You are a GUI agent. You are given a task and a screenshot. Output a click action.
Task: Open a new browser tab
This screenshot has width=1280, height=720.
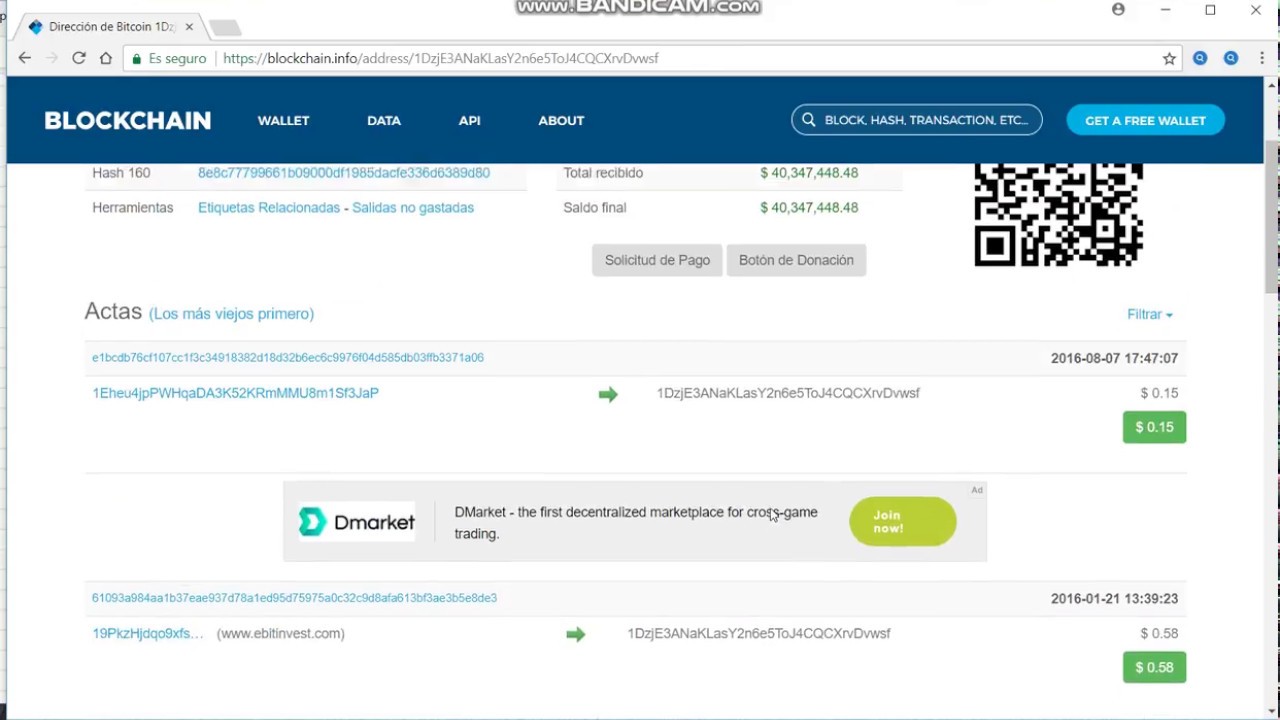[x=225, y=27]
